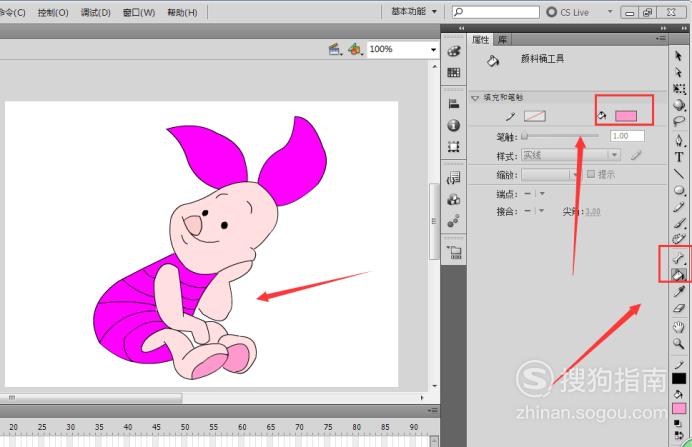Viewport: 692px width, 447px height.
Task: Select the Eraser tool
Action: (679, 308)
